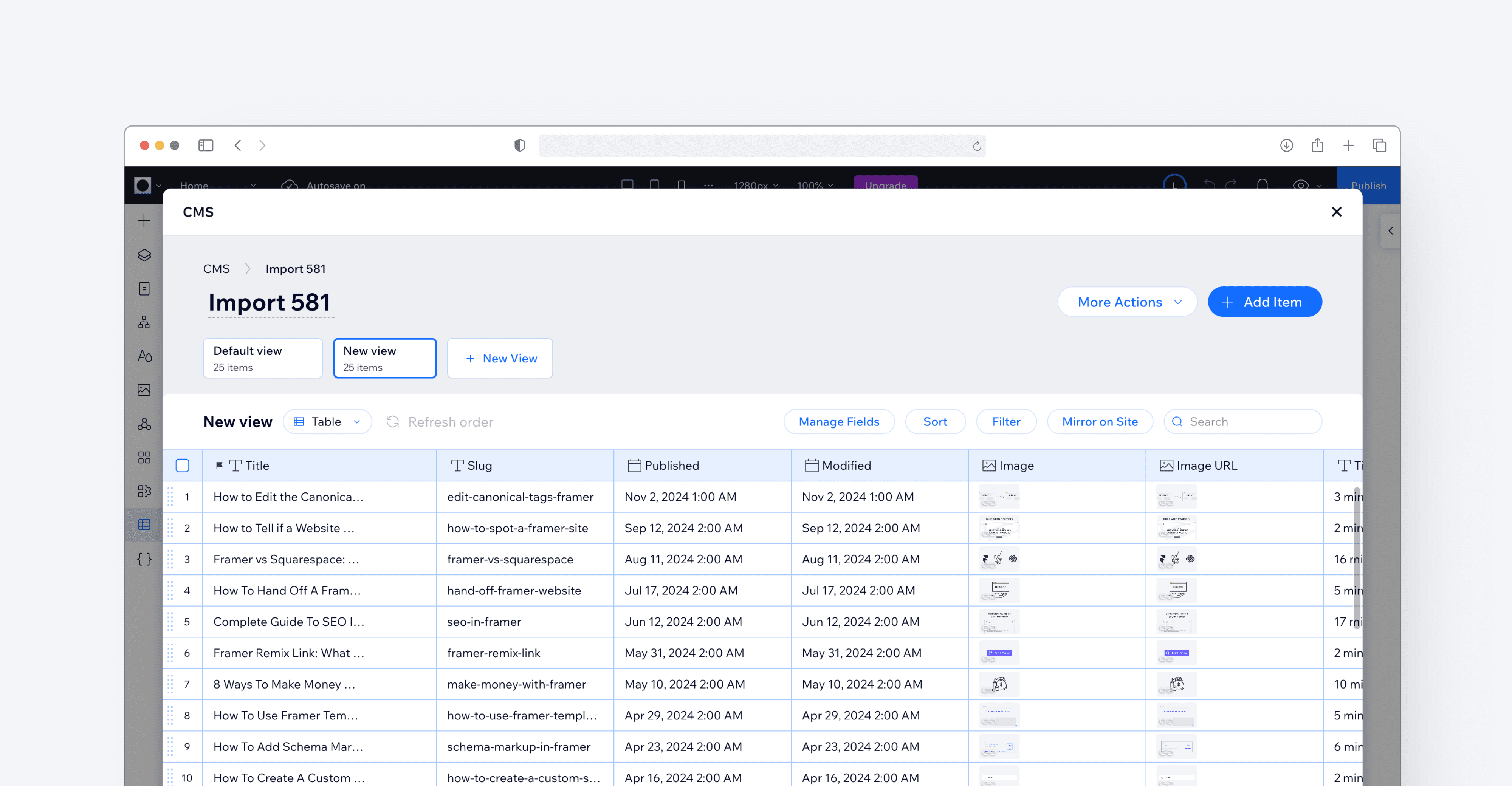This screenshot has height=786, width=1512.
Task: Open the Table layout dropdown
Action: [327, 422]
